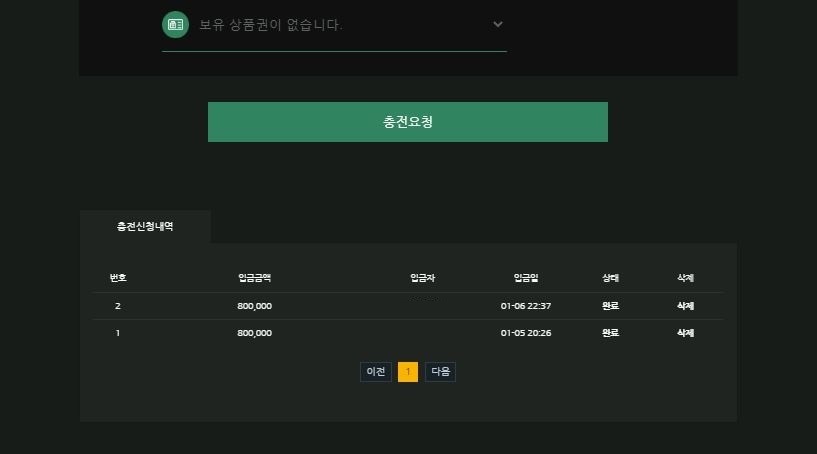This screenshot has width=817, height=454.
Task: Open the 보유 상품권이 없습니다 select box
Action: (x=334, y=25)
